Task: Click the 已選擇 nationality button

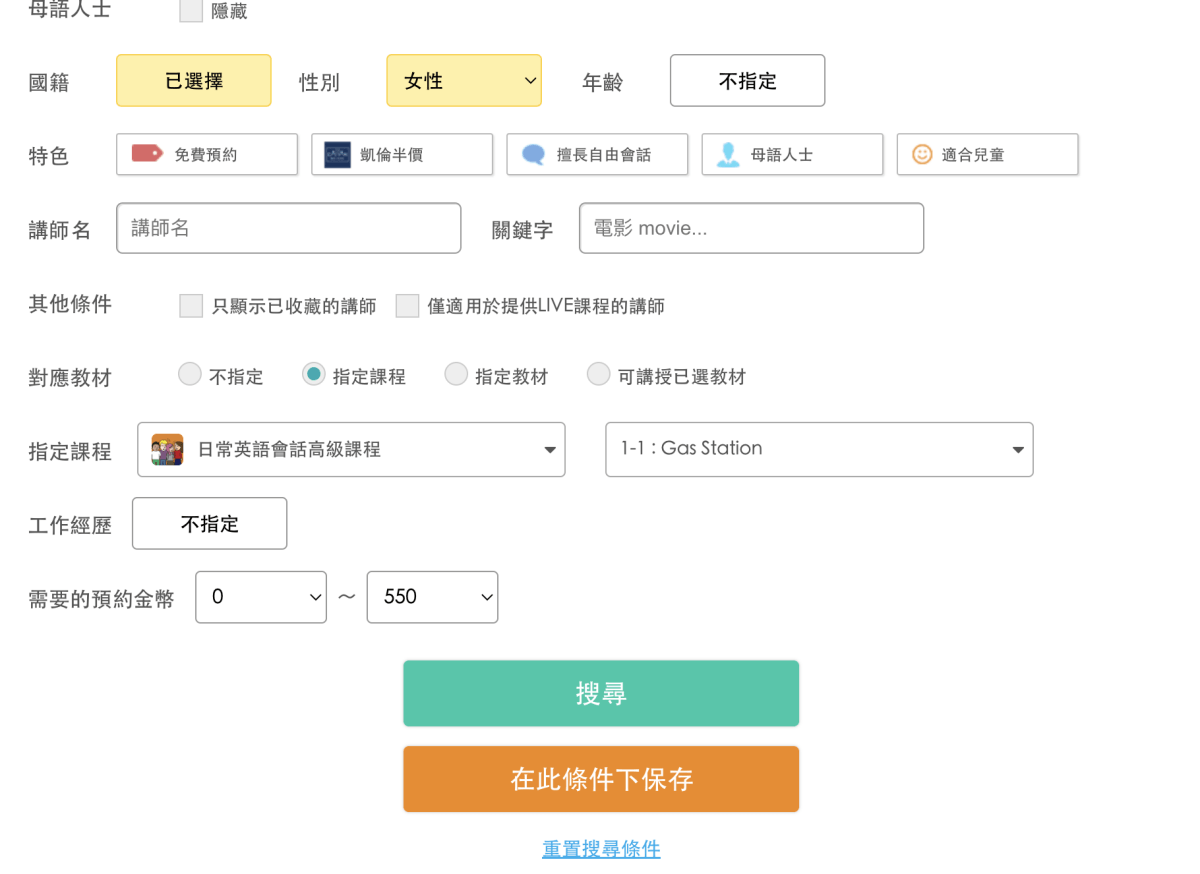Action: coord(193,81)
